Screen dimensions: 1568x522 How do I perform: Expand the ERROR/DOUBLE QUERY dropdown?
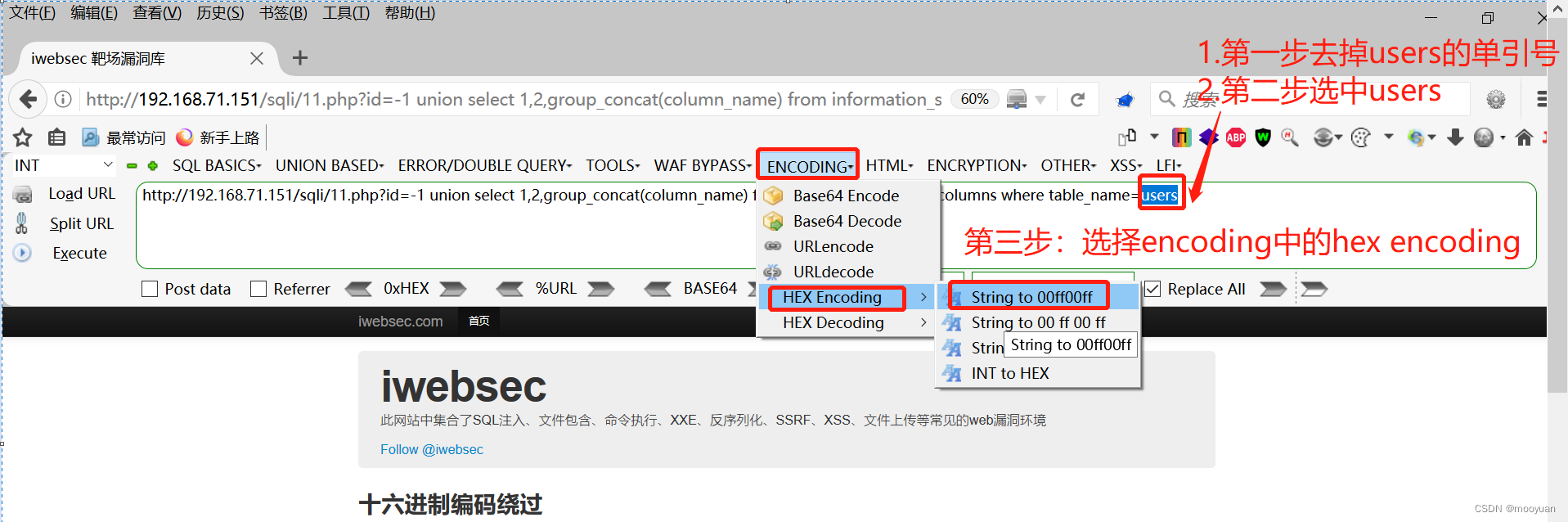[485, 165]
